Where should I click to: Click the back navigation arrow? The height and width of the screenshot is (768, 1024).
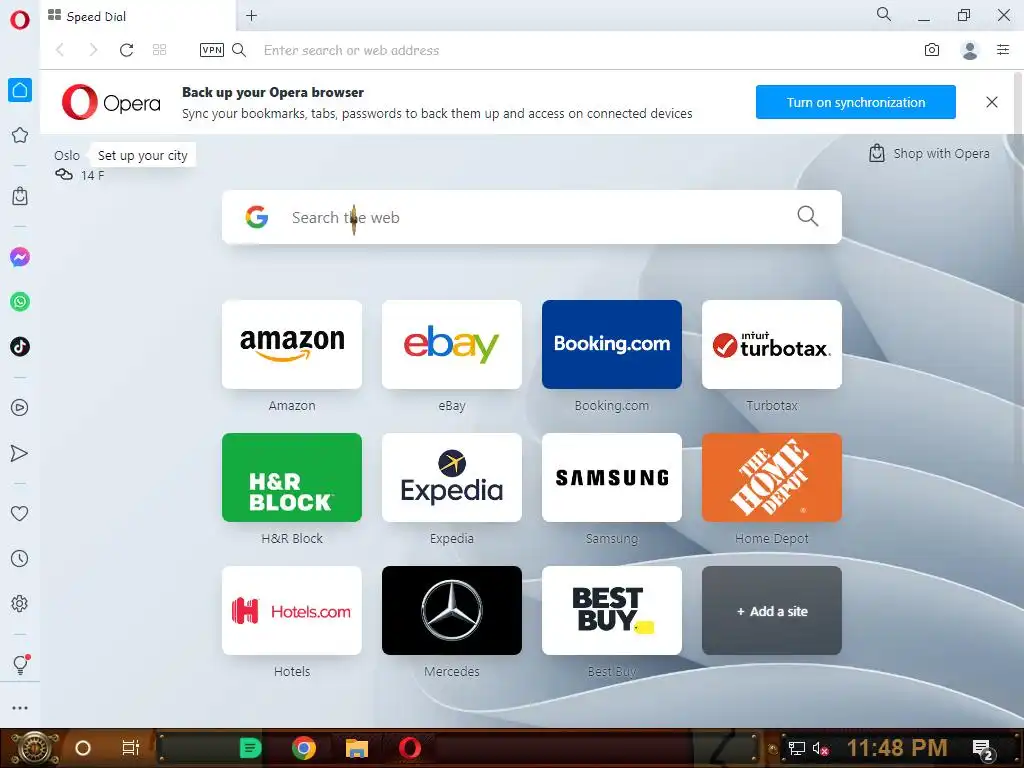tap(60, 50)
